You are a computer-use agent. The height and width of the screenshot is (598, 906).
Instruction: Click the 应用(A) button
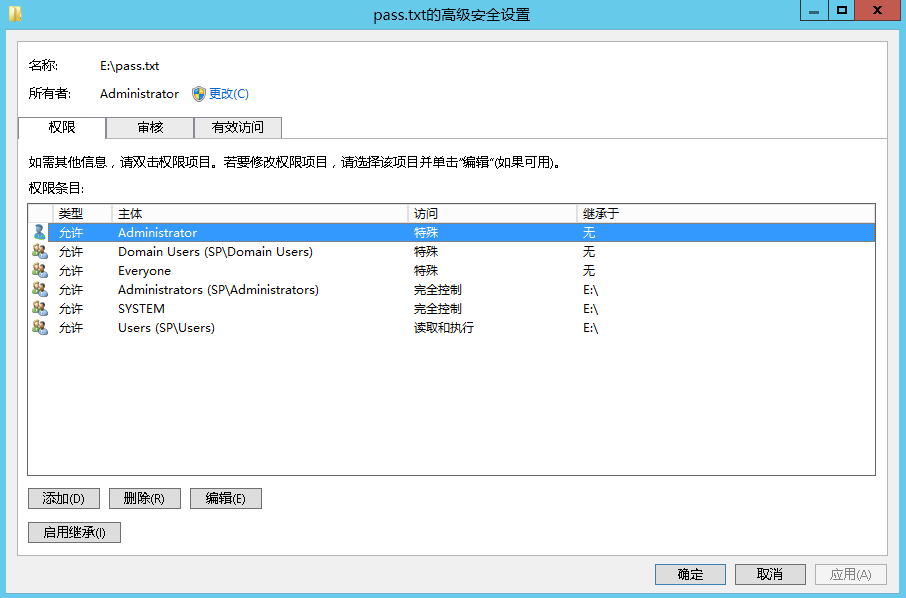[x=850, y=574]
